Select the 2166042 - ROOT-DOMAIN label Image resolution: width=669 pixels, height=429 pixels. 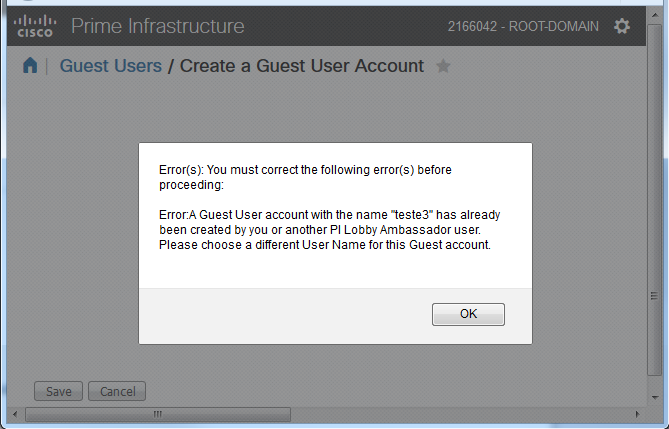point(523,26)
